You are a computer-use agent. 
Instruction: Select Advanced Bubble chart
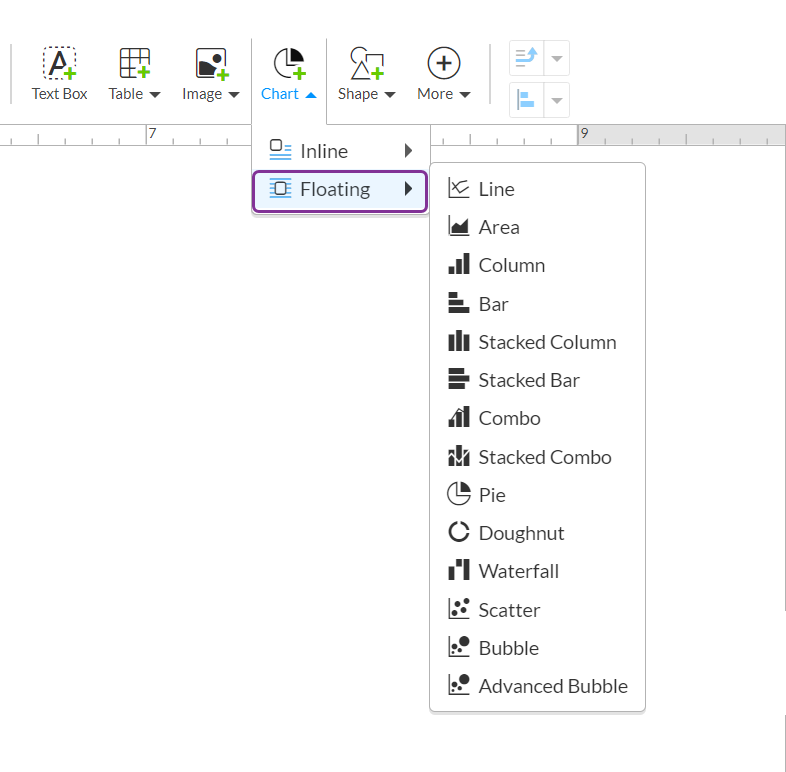(552, 686)
